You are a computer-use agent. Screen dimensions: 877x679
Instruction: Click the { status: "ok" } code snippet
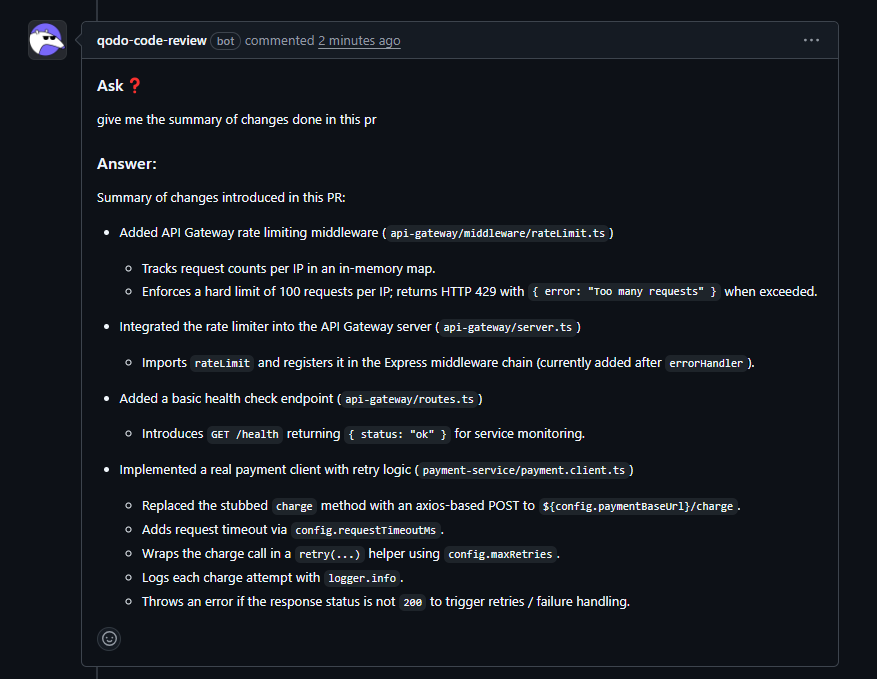click(397, 434)
